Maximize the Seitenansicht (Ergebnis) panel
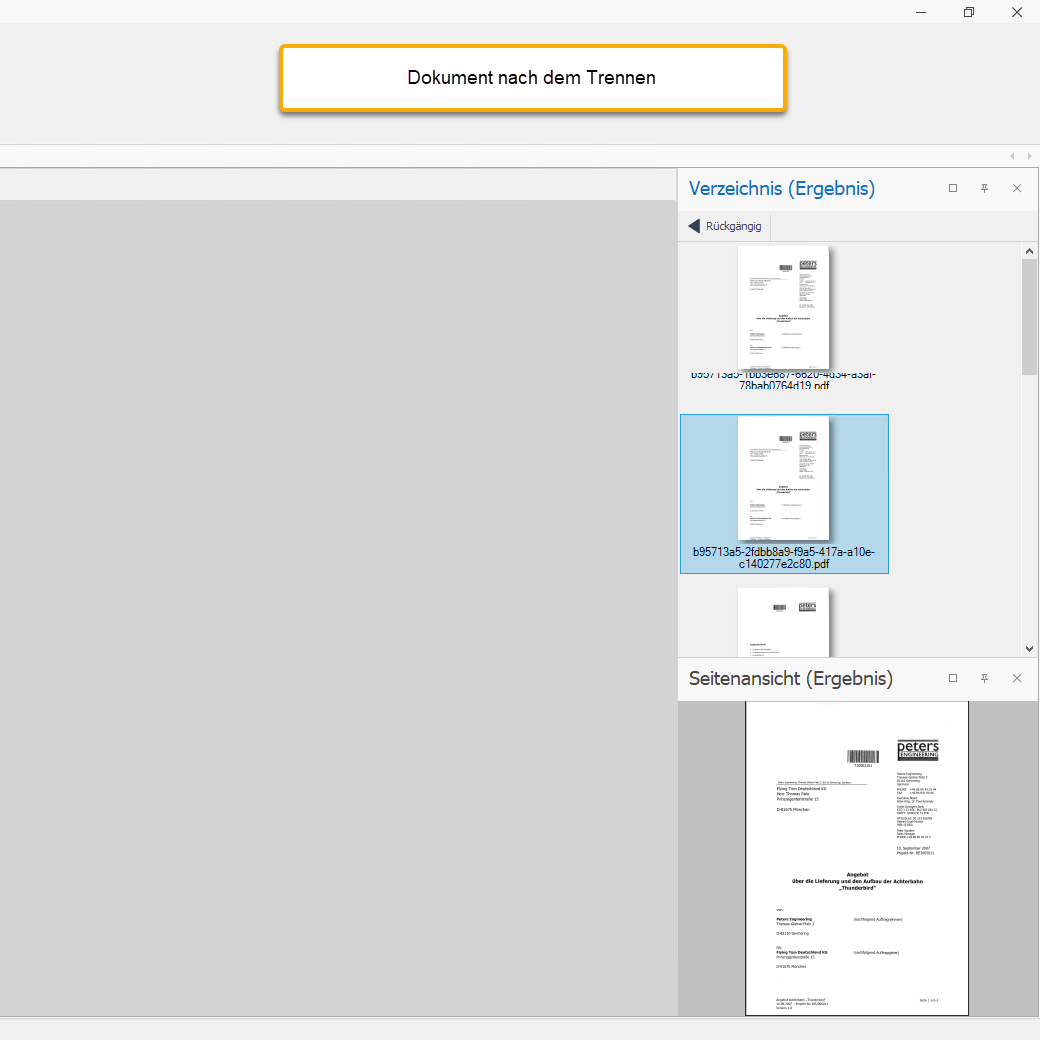Image resolution: width=1040 pixels, height=1040 pixels. click(953, 678)
